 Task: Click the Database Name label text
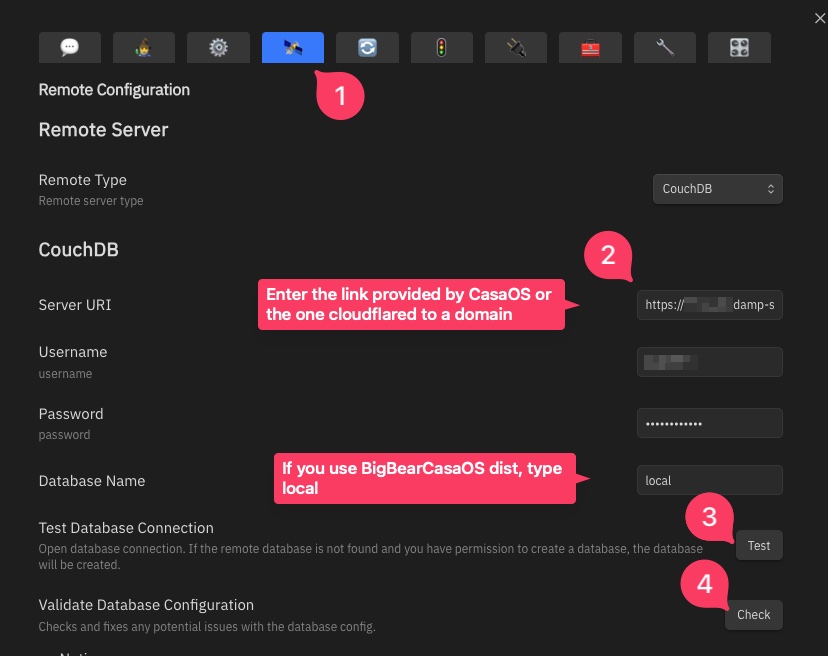[x=92, y=481]
